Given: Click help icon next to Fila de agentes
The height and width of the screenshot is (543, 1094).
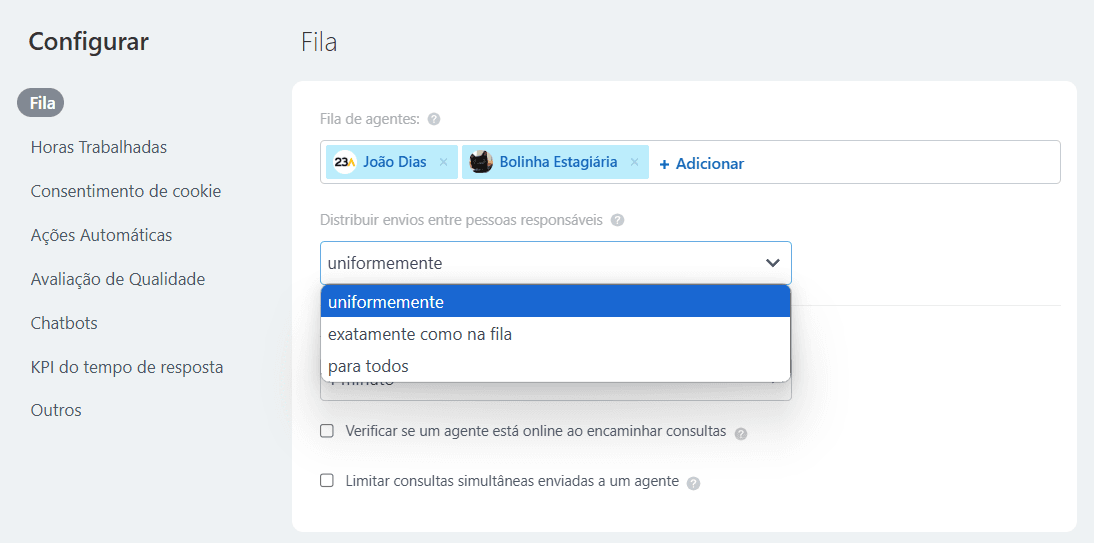Looking at the screenshot, I should pyautogui.click(x=434, y=119).
